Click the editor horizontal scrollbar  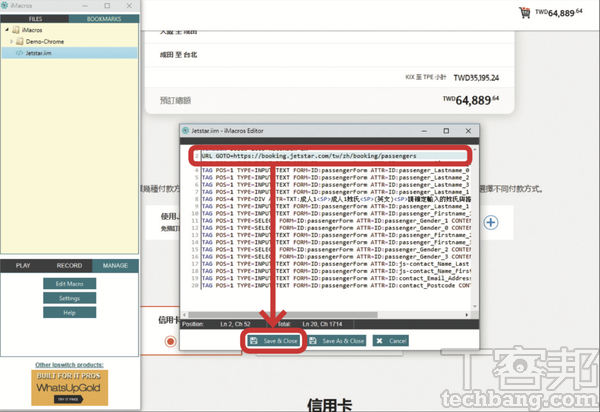click(x=283, y=314)
